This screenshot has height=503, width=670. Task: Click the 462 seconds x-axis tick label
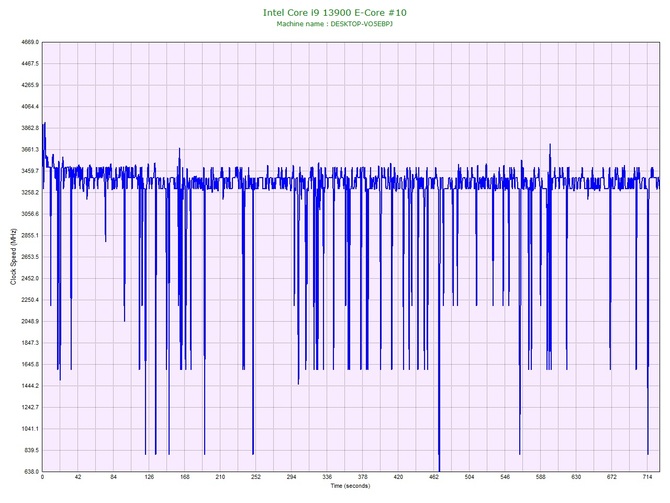434,477
